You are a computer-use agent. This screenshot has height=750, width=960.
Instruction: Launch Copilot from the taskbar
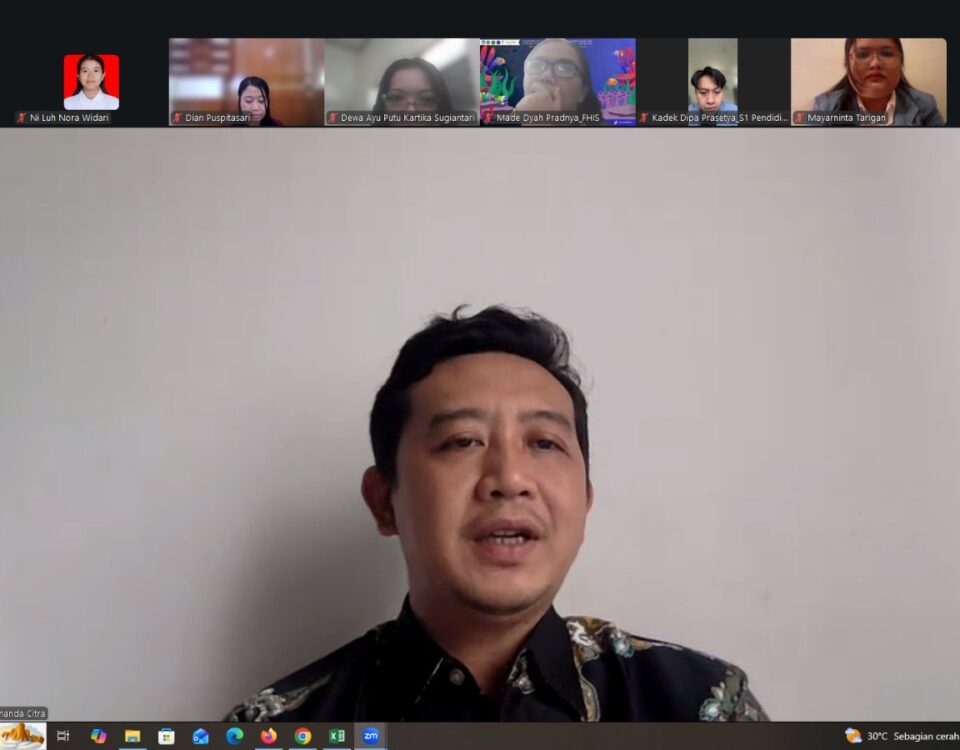coord(98,736)
